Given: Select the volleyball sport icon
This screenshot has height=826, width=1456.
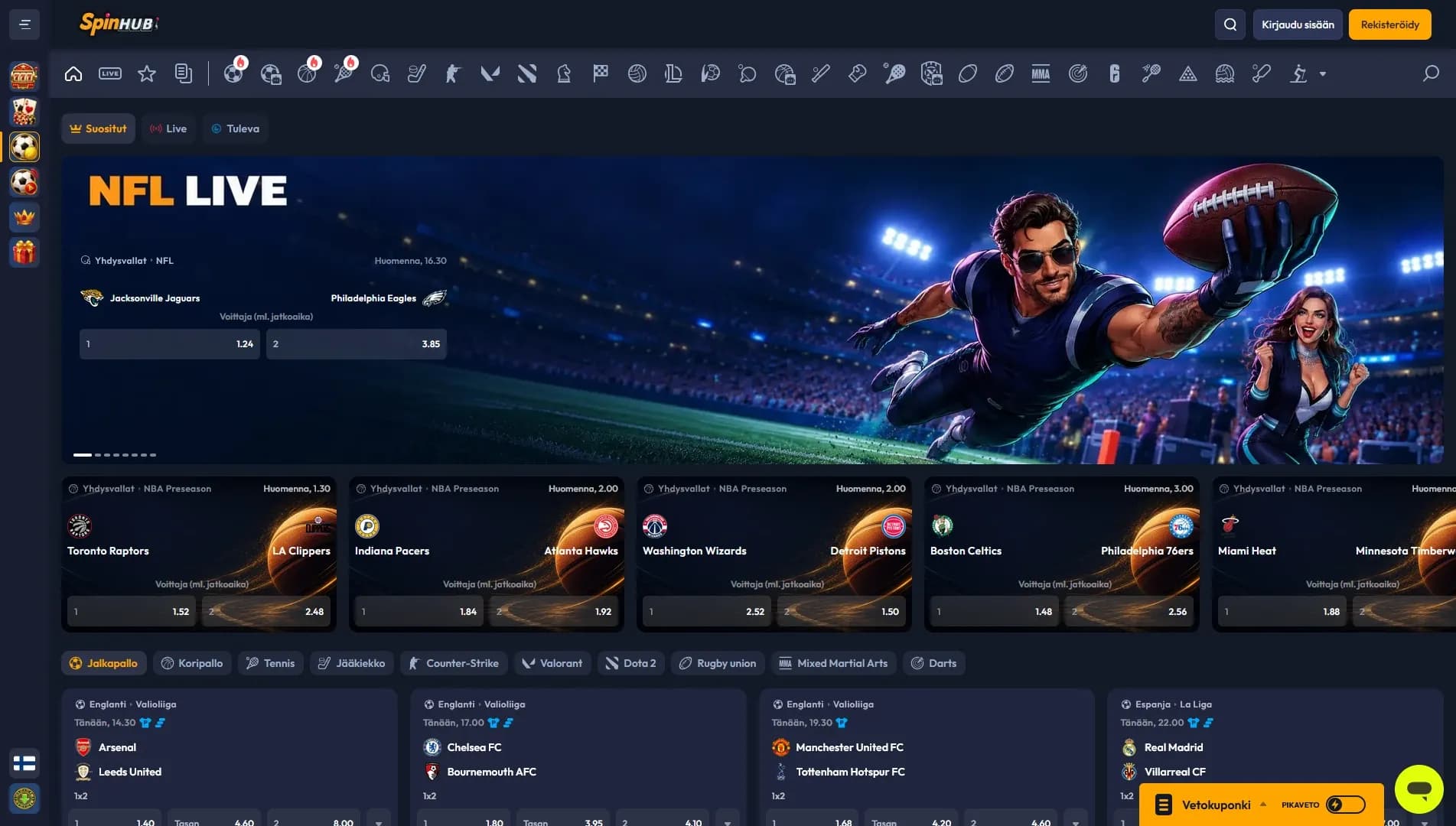Looking at the screenshot, I should pos(637,74).
